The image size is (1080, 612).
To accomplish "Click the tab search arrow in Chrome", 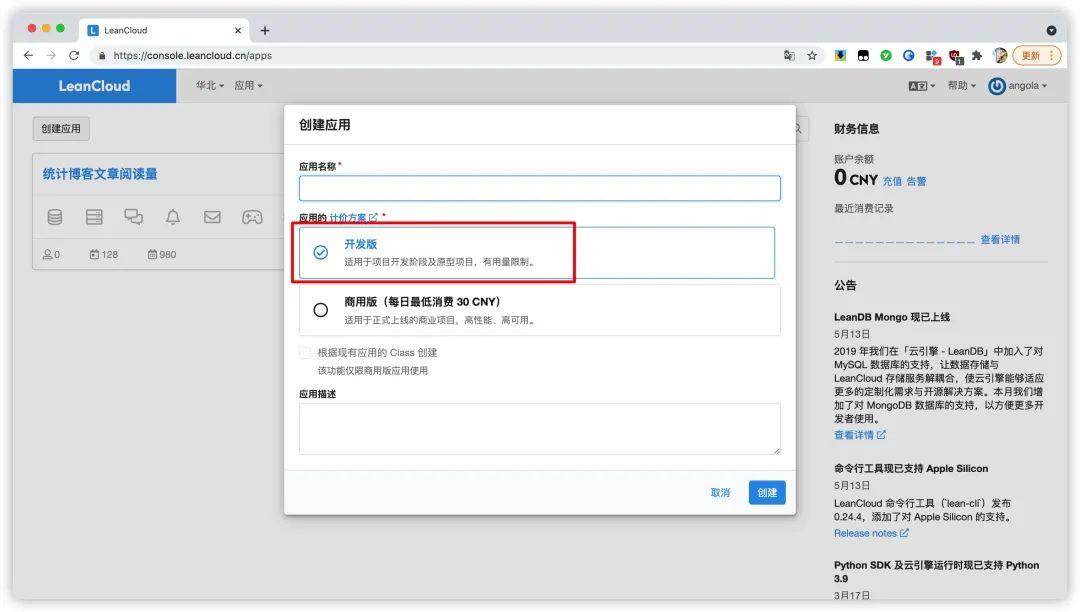I will click(1051, 30).
